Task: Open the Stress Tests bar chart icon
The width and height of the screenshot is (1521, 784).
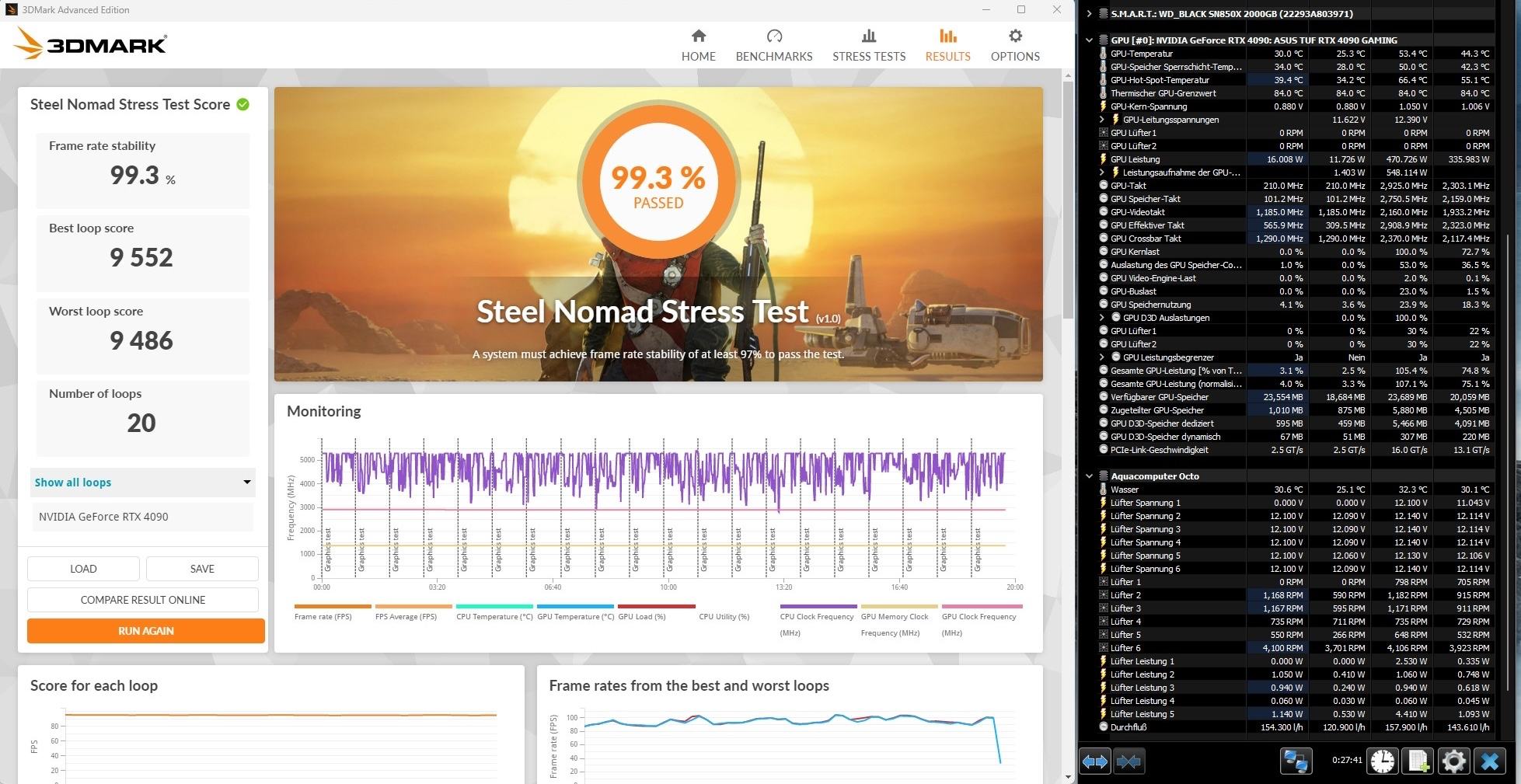Action: [869, 36]
